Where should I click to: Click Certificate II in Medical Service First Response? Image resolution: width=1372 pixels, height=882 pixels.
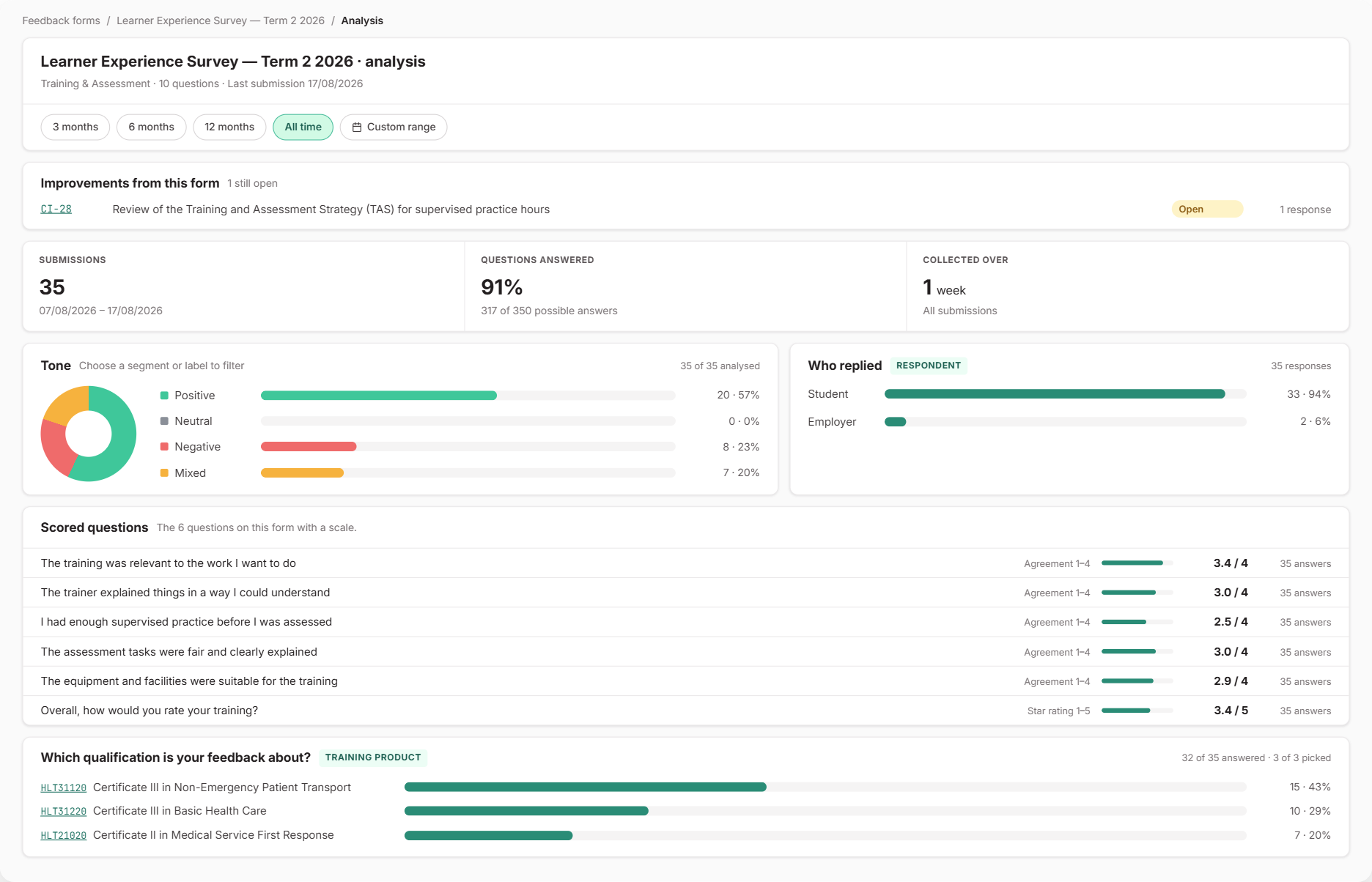tap(213, 835)
